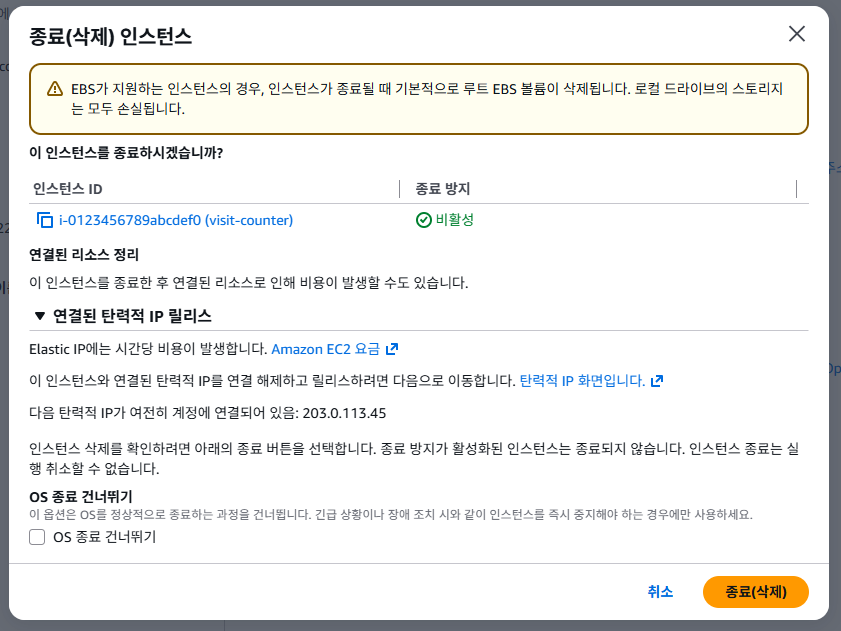Click the 연결된 리소스 정리 heading
Image resolution: width=841 pixels, height=631 pixels.
coord(84,254)
